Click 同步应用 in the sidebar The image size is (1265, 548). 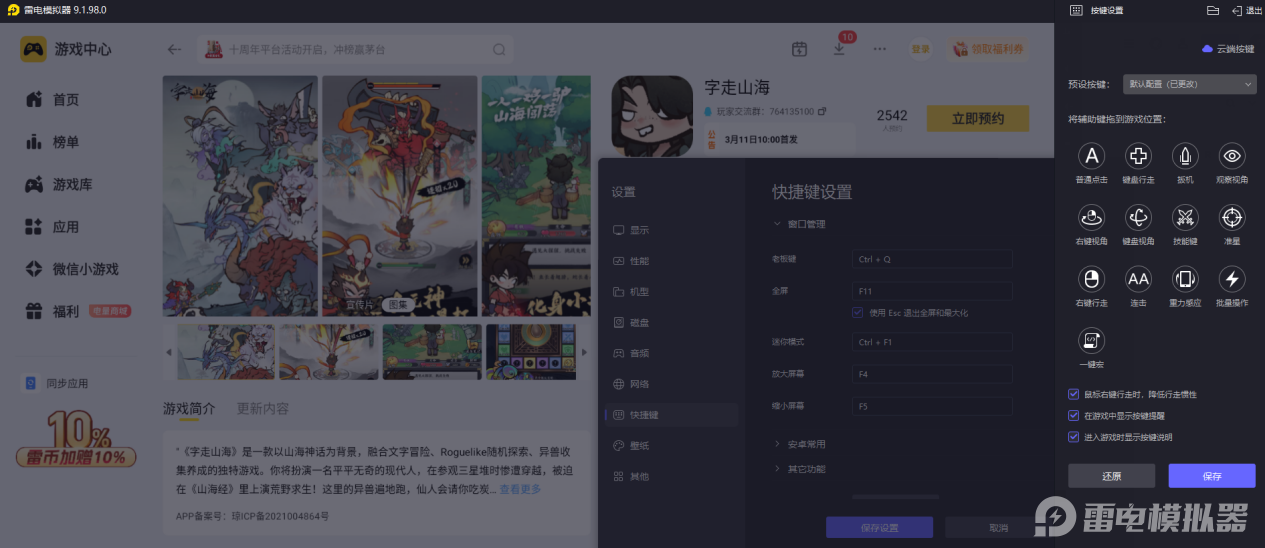57,383
